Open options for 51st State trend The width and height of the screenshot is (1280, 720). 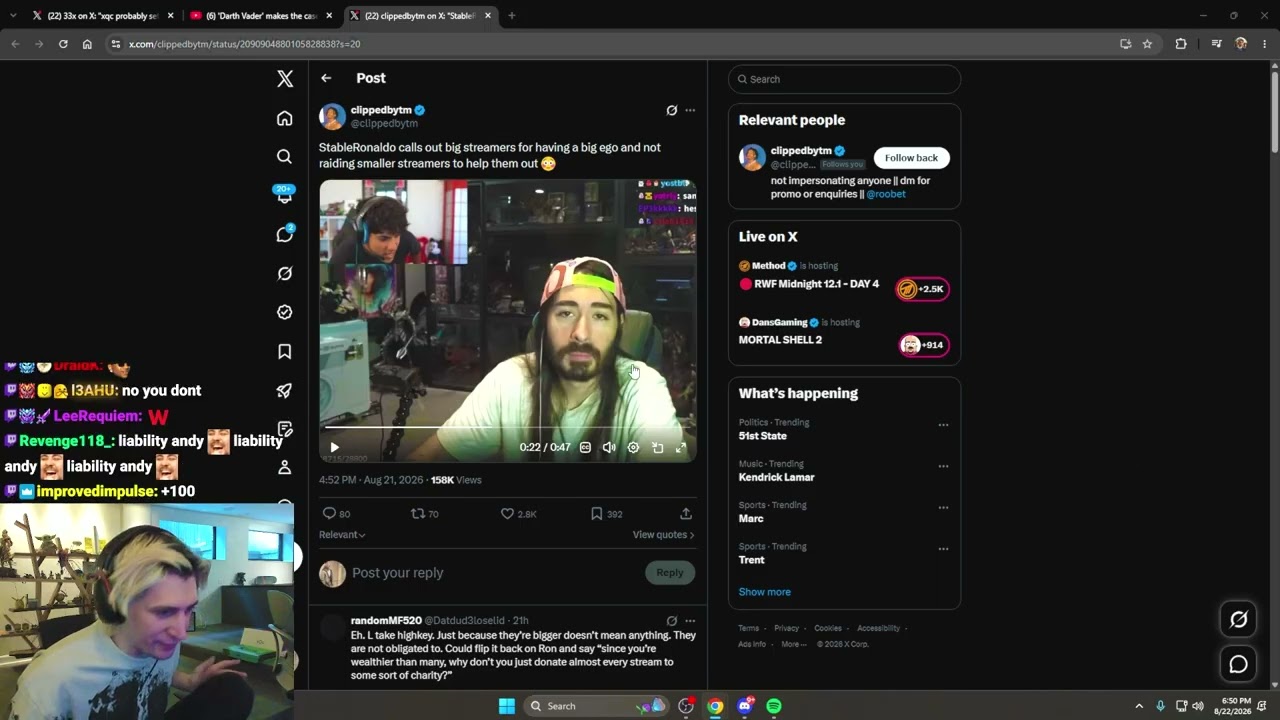coord(943,425)
